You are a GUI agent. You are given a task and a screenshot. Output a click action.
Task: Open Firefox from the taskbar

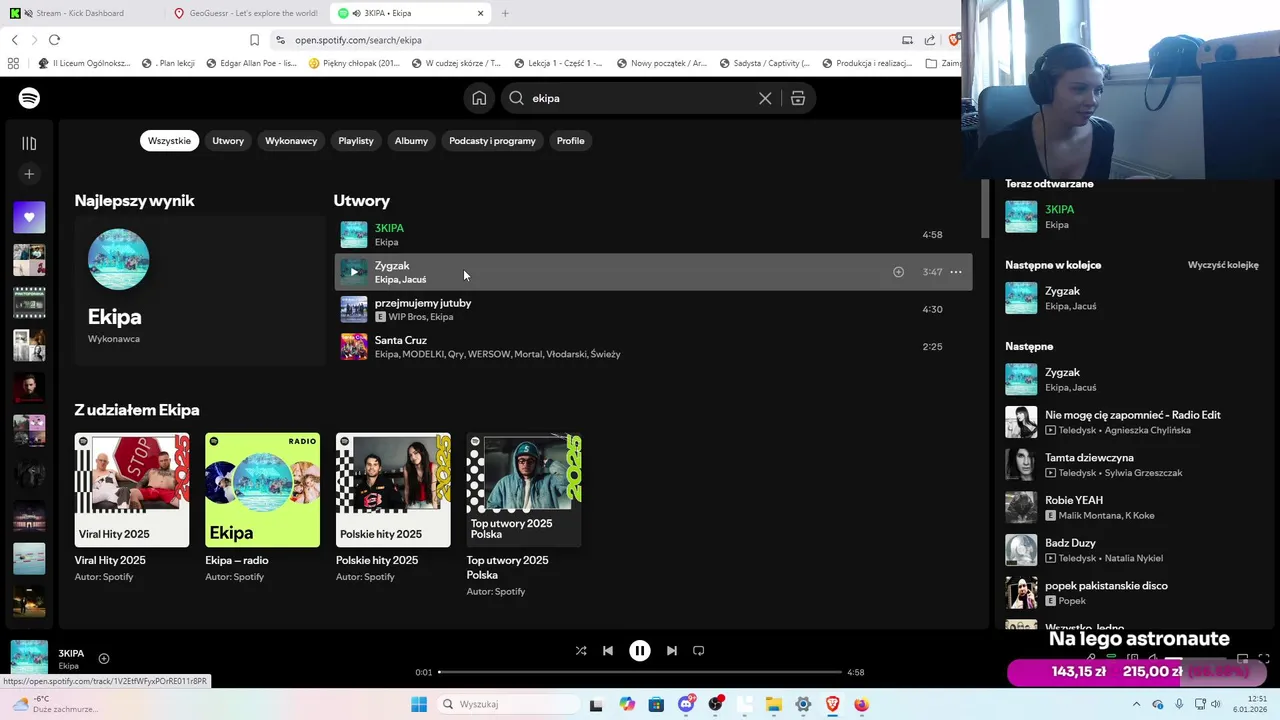point(861,704)
